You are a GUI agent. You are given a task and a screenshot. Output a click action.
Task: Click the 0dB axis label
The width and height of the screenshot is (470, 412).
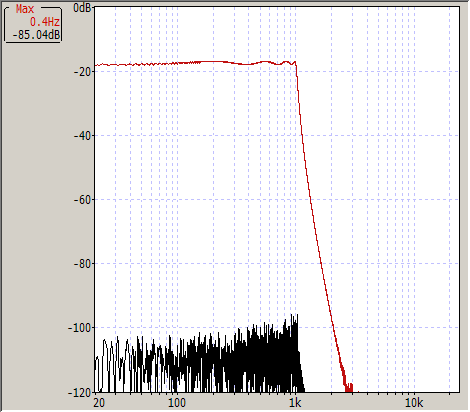coord(82,8)
